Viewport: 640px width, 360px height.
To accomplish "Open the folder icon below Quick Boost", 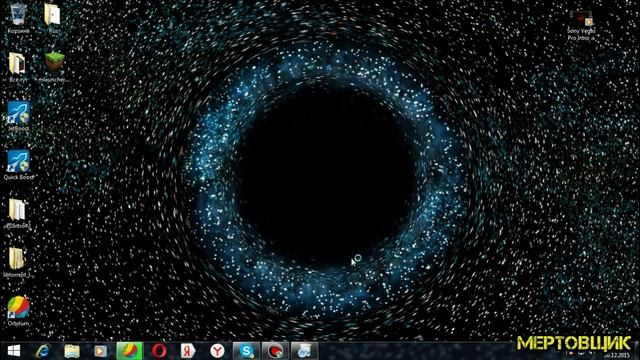I will tap(17, 213).
